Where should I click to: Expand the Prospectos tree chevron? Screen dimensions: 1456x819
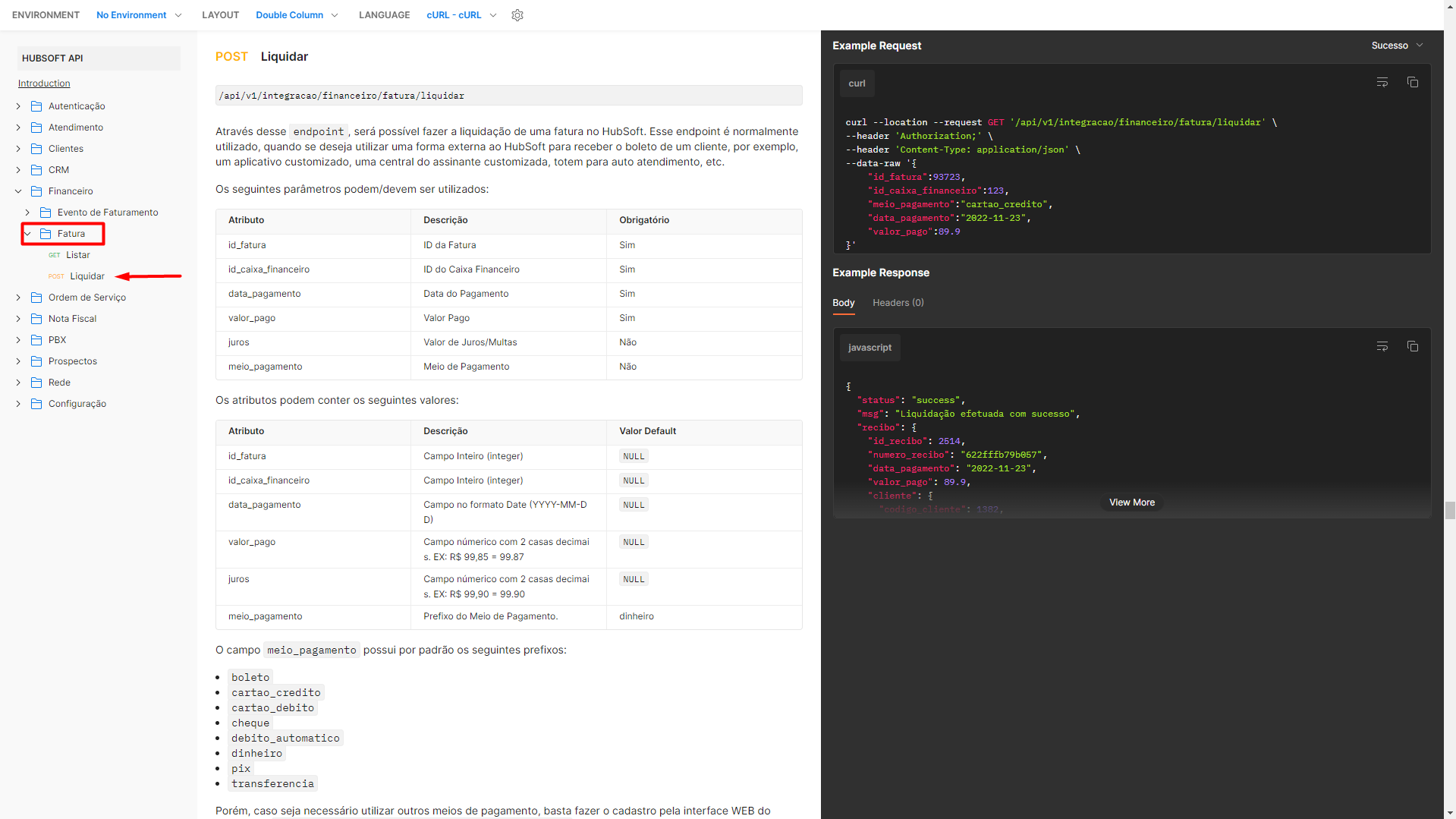pos(18,361)
